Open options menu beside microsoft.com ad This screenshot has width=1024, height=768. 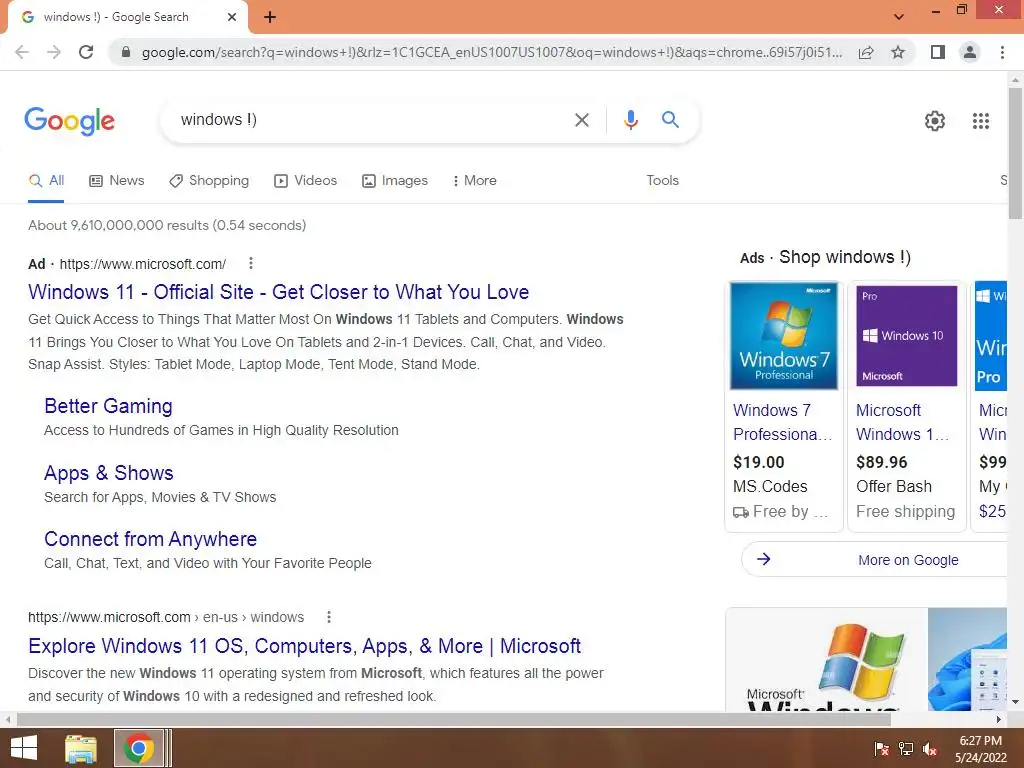pos(251,263)
